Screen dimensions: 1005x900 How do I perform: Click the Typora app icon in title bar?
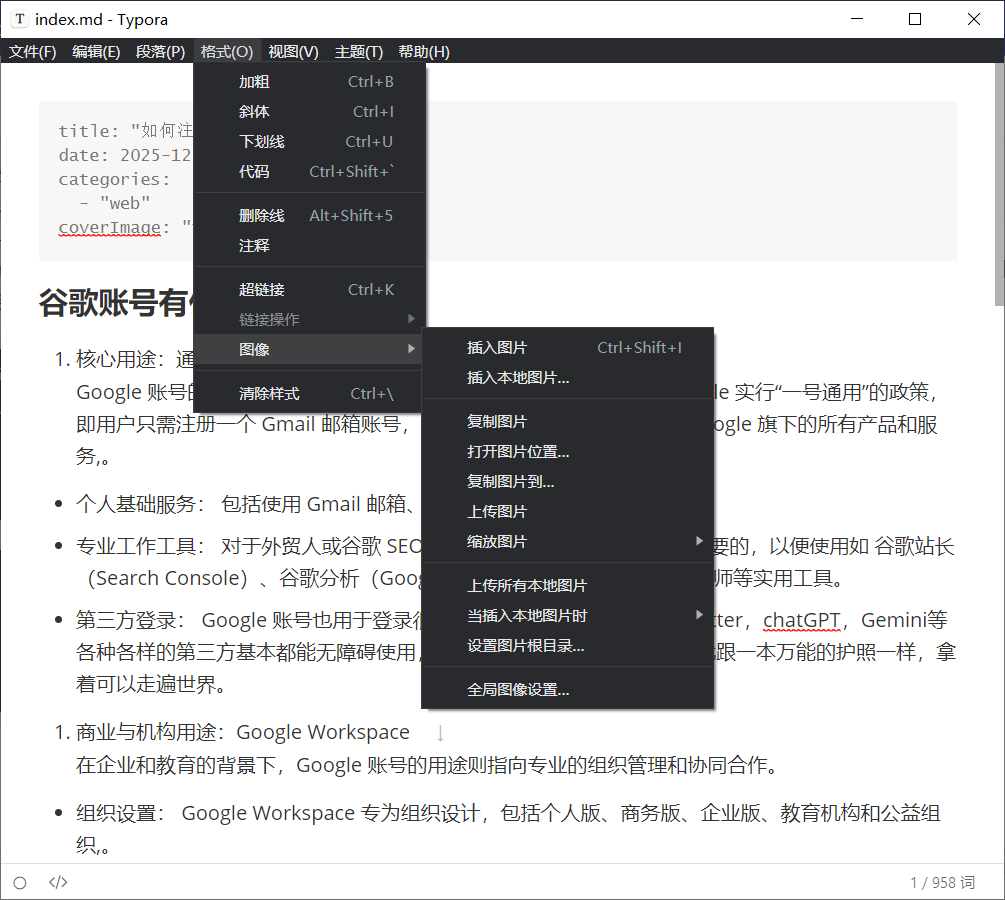click(x=20, y=19)
